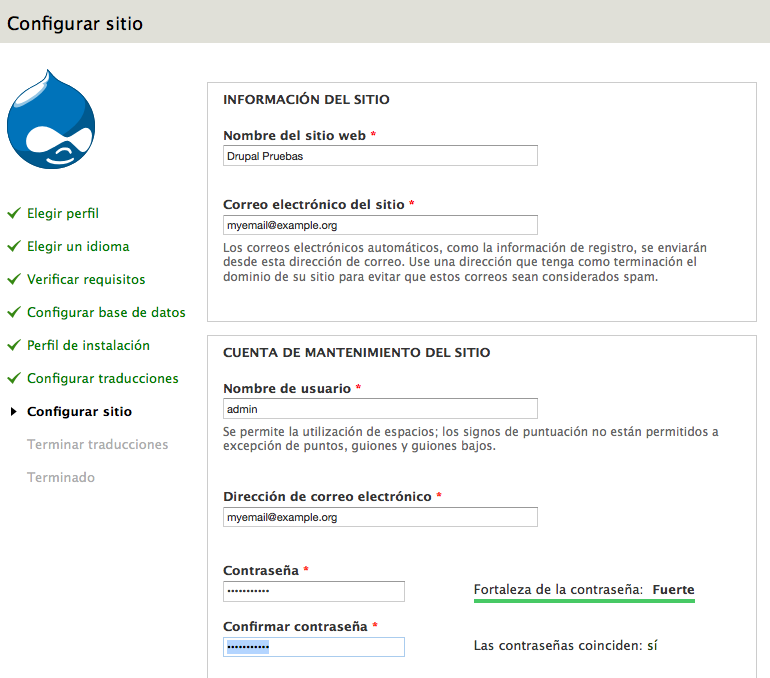Click the Confirmar contraseña field
770x678 pixels.
[x=314, y=647]
